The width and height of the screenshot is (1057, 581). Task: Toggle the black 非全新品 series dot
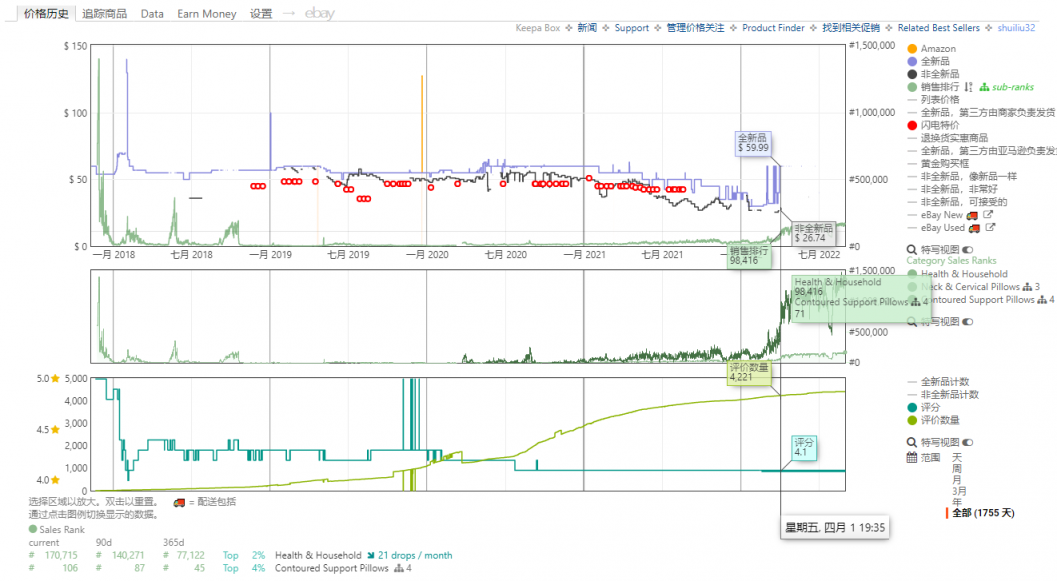912,74
